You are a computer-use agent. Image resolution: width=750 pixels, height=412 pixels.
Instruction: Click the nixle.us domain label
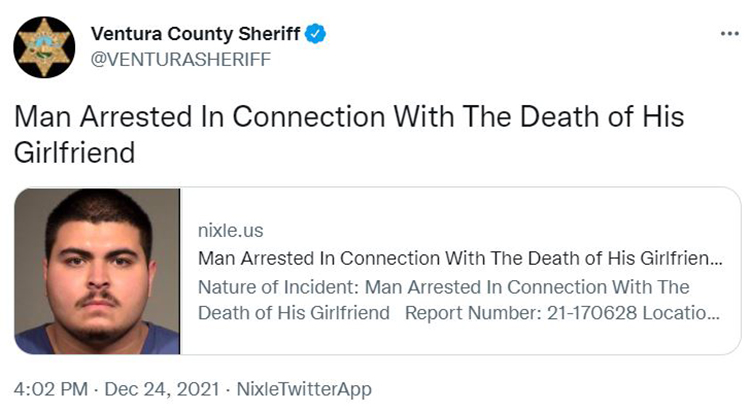click(x=231, y=231)
